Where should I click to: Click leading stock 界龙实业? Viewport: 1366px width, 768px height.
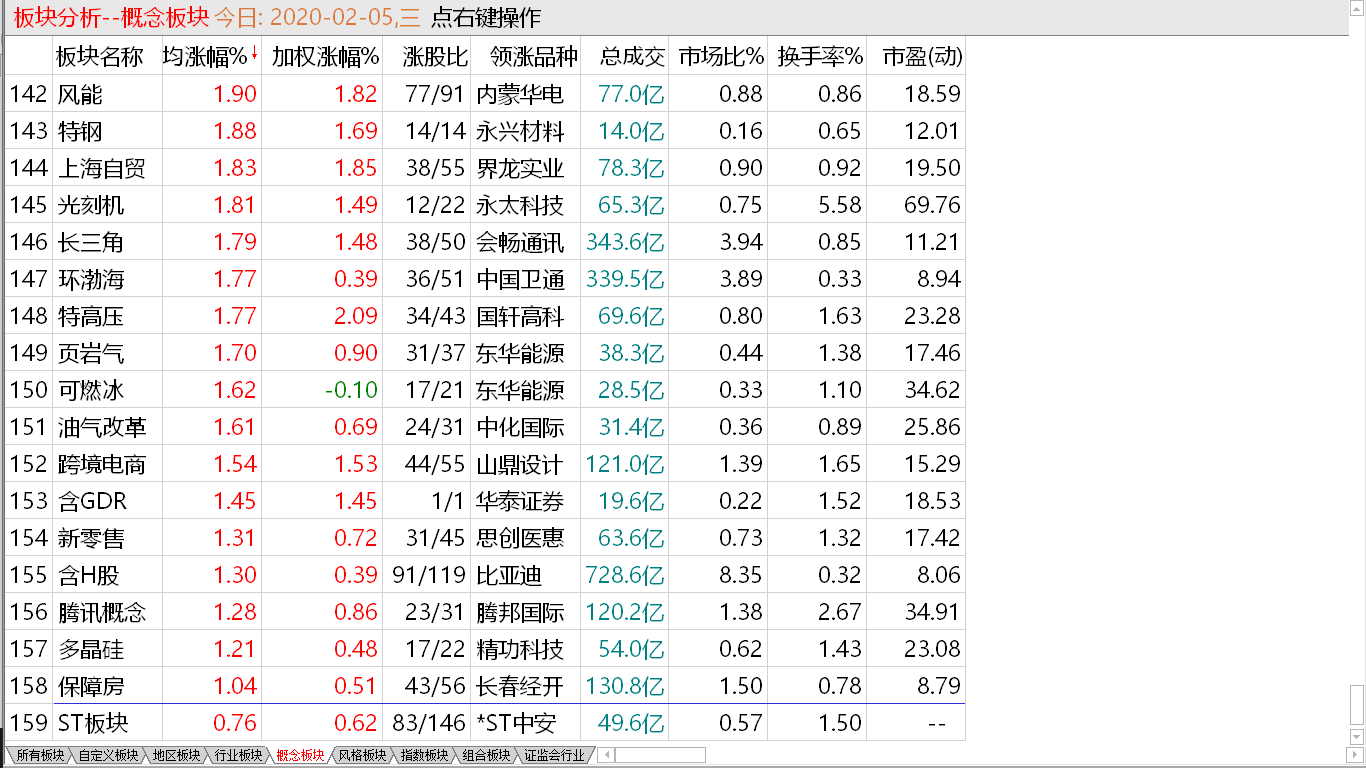pos(520,168)
